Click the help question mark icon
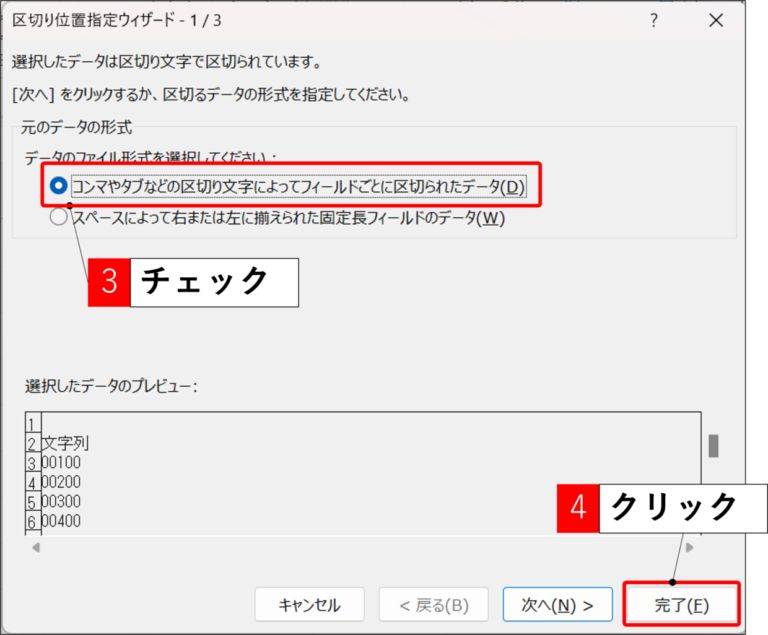768x635 pixels. 653,20
